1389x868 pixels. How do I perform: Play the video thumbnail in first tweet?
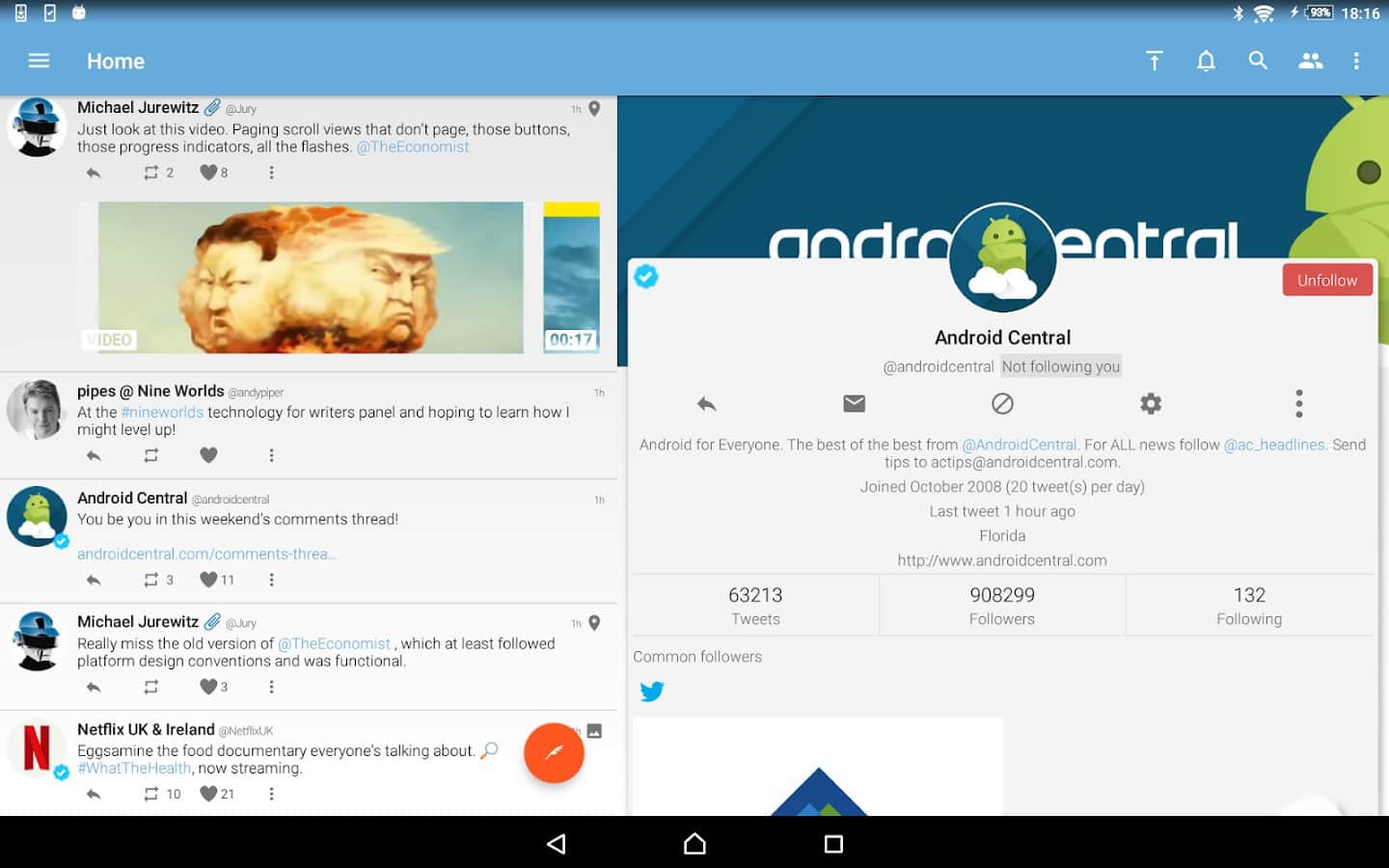pyautogui.click(x=311, y=277)
